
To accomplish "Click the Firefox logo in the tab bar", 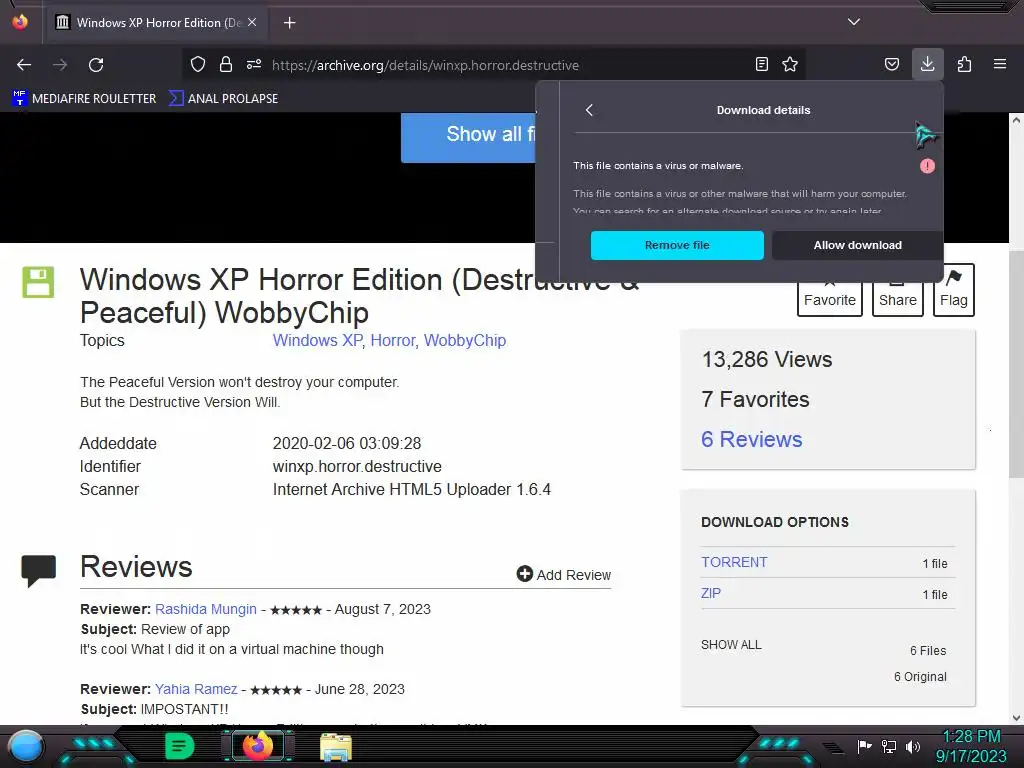I will pos(20,22).
